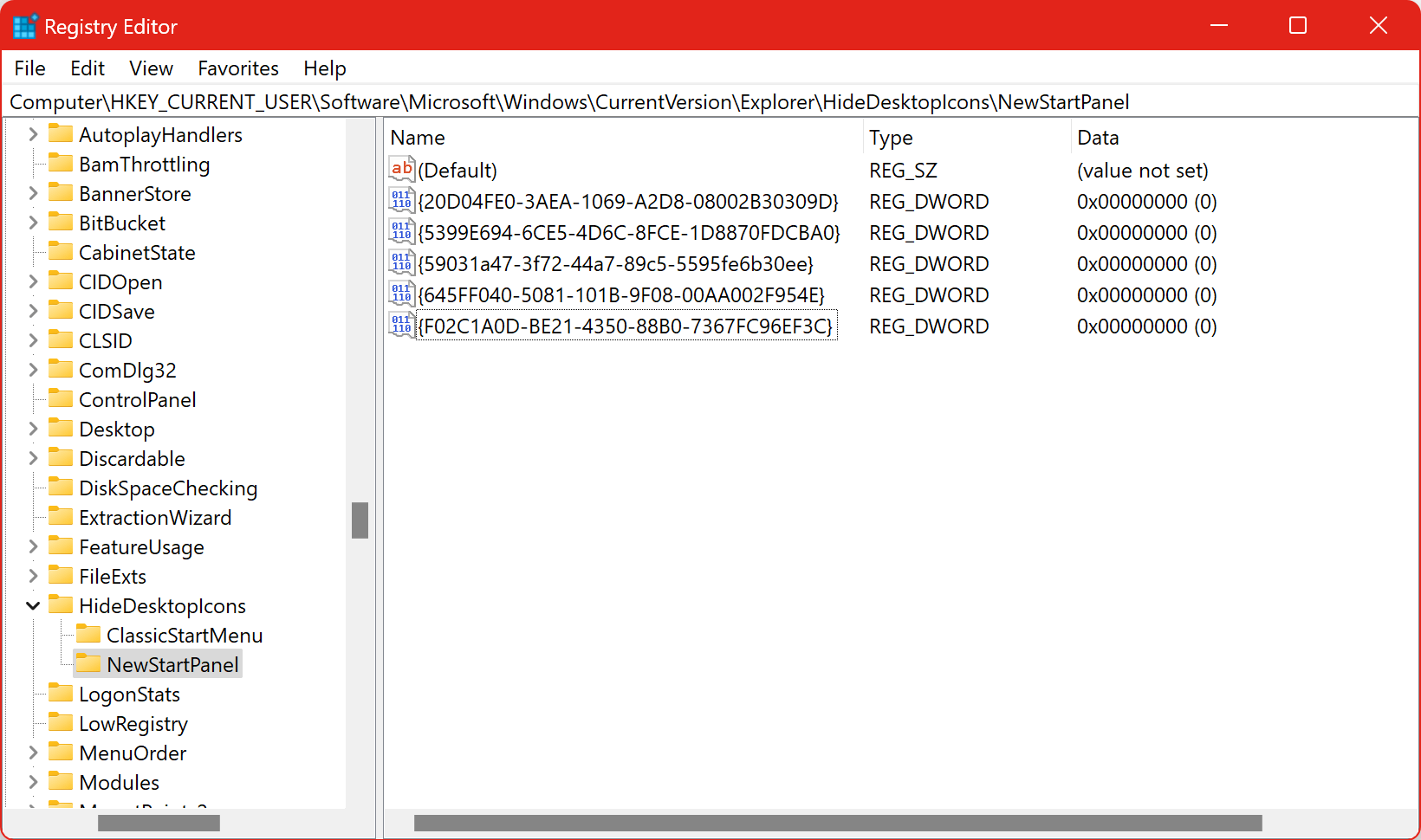This screenshot has width=1421, height=840.
Task: Click the CIDOpen folder icon
Action: tap(61, 281)
